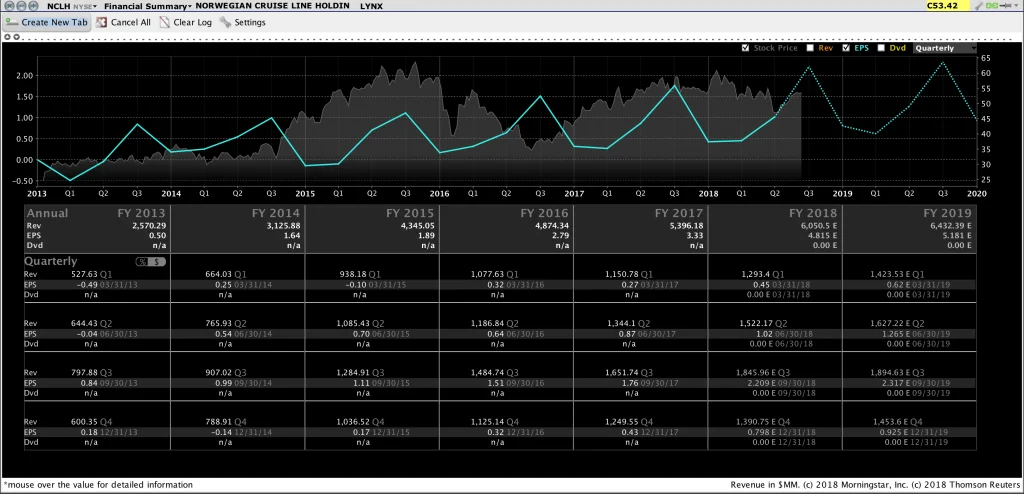
Task: Click the pin window icon in title bar
Action: [1006, 6]
